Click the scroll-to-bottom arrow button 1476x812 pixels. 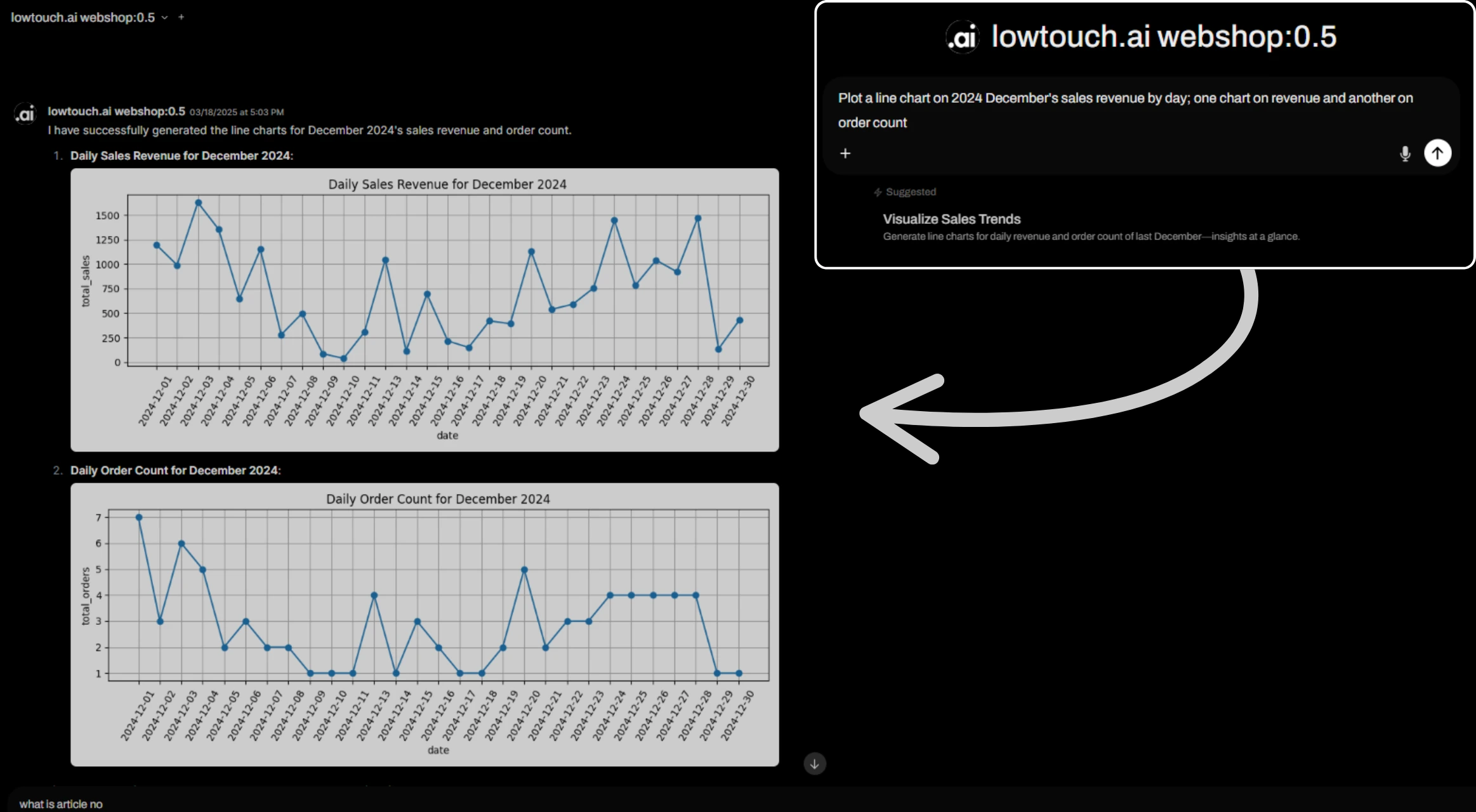(x=815, y=764)
